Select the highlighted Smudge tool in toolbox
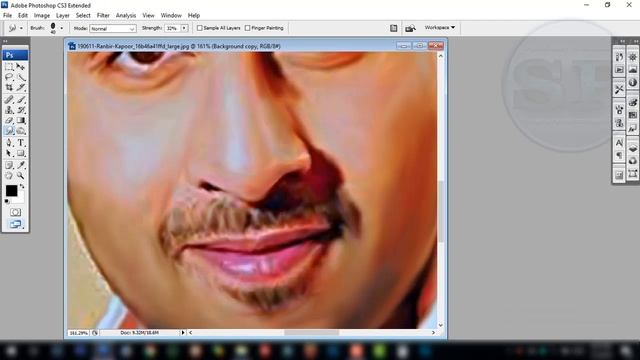640x360 pixels. pos(9,131)
